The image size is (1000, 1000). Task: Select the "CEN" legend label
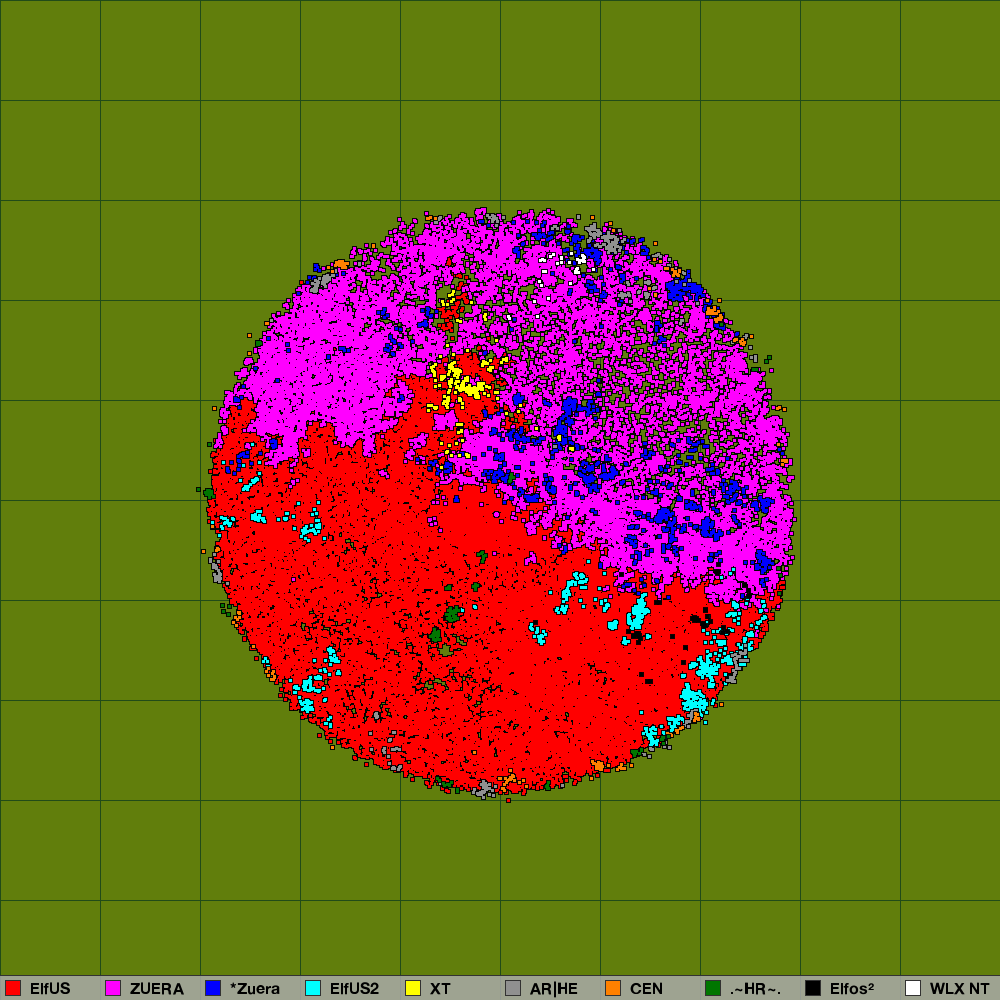click(646, 989)
